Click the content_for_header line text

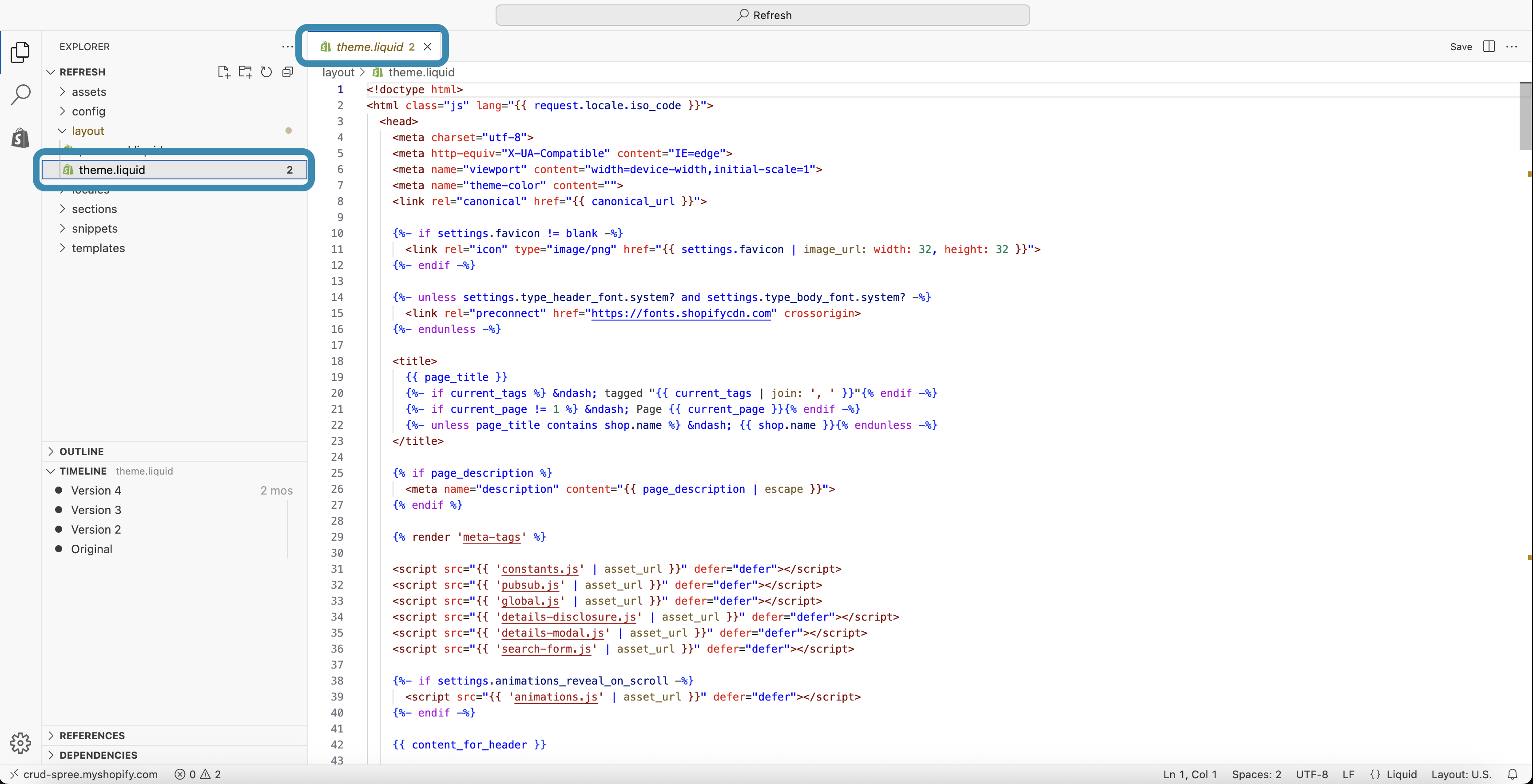click(x=469, y=745)
